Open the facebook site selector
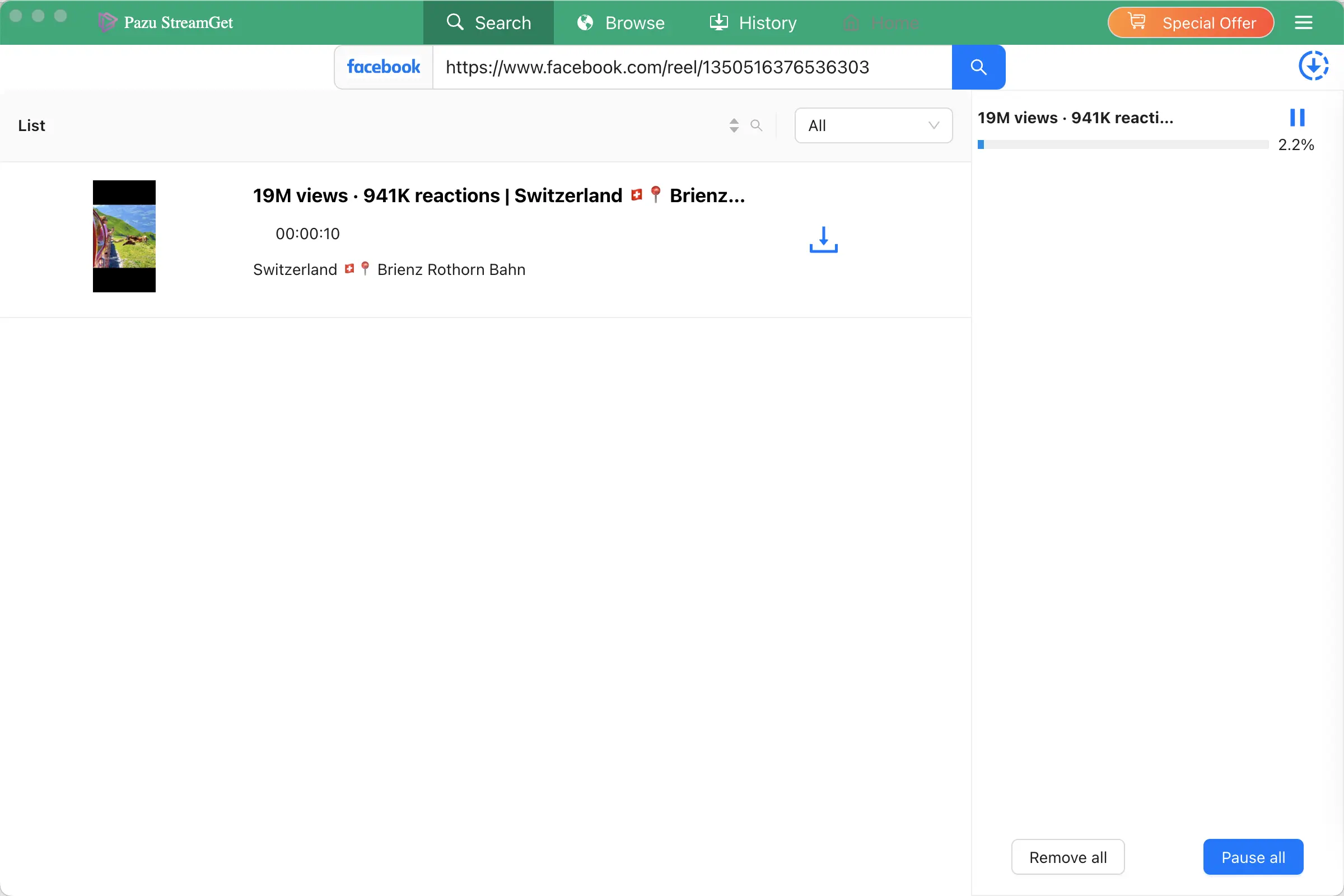This screenshot has height=896, width=1344. [384, 67]
